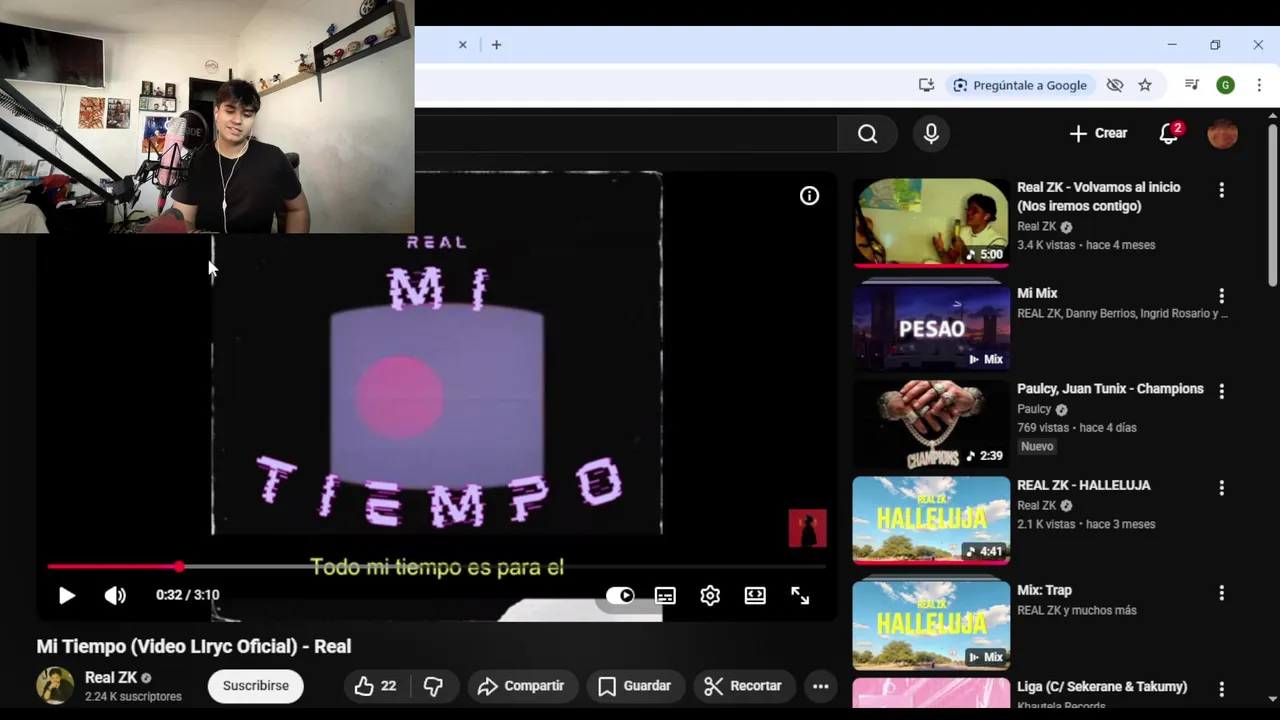This screenshot has height=720, width=1280.
Task: Click the channel watermark in video corner
Action: pyautogui.click(x=808, y=528)
